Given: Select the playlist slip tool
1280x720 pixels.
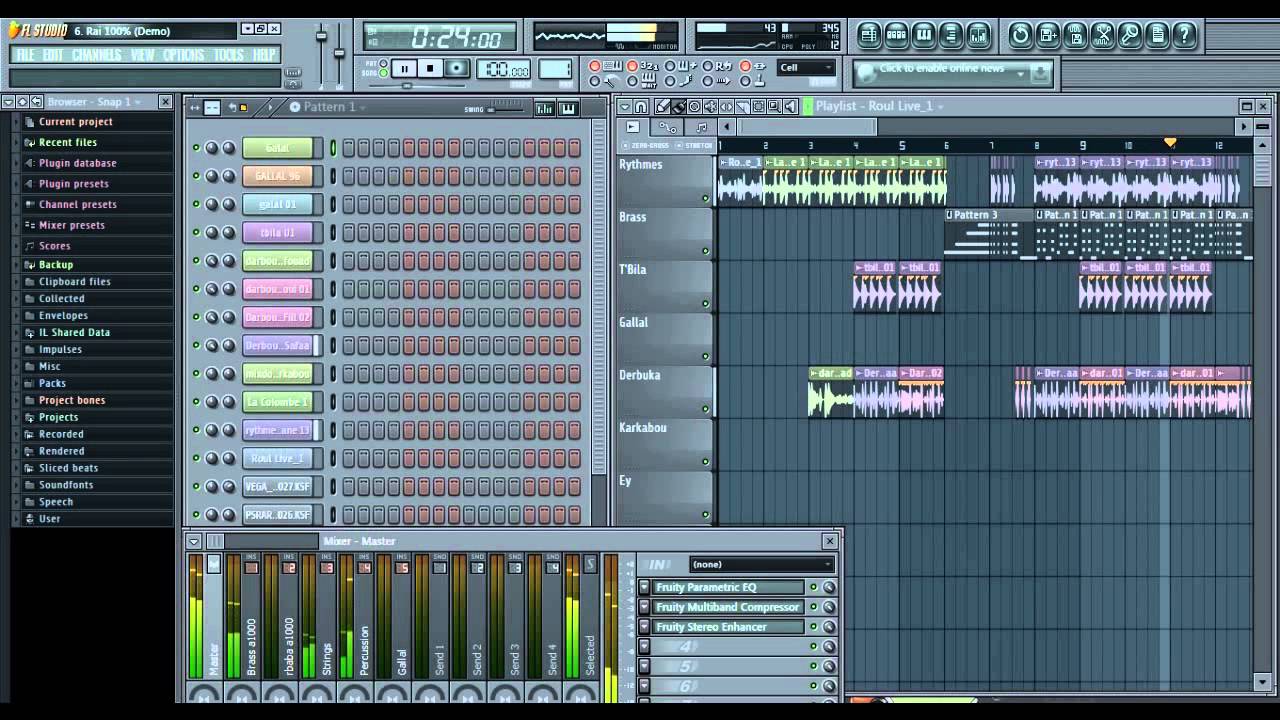Looking at the screenshot, I should [726, 106].
